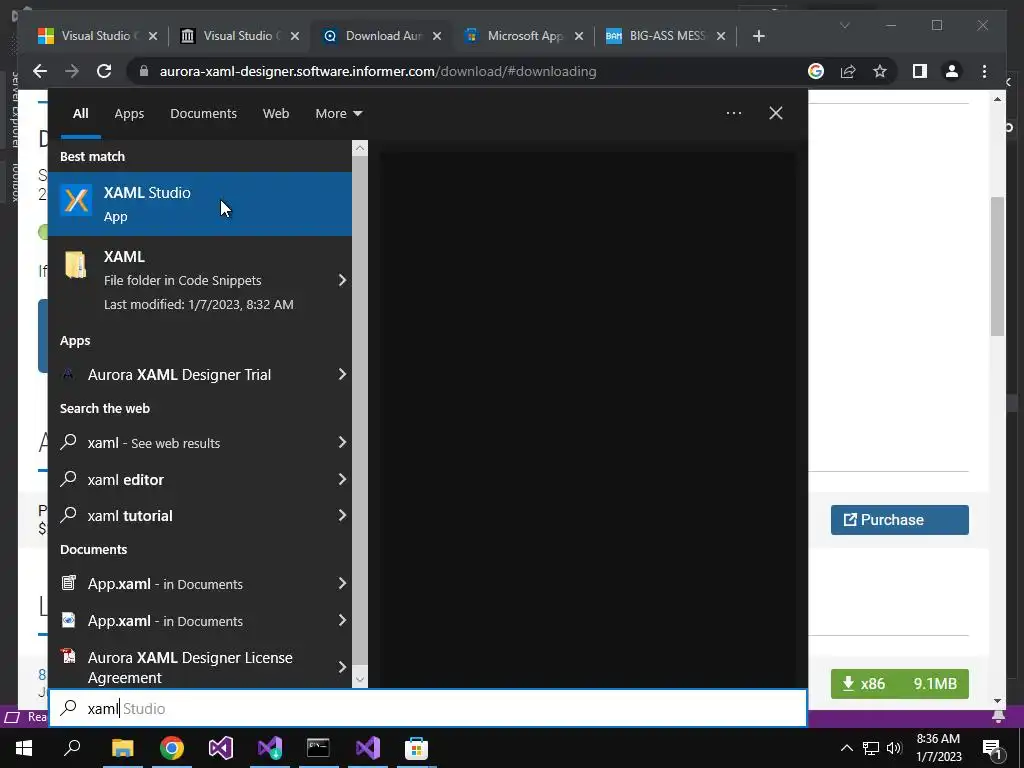
Task: Click 'xaml editor' web suggestion text
Action: tap(125, 479)
